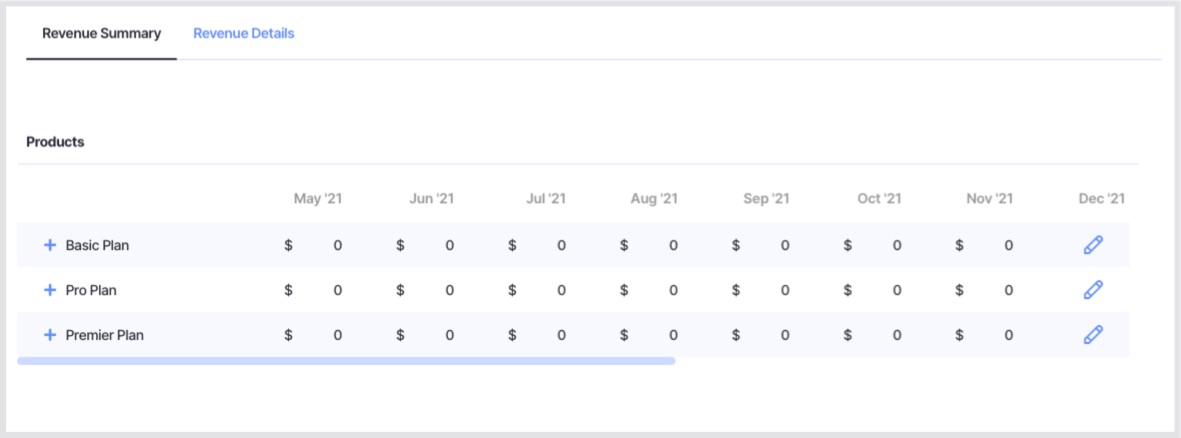Click the Premier Plan product name

pyautogui.click(x=104, y=335)
